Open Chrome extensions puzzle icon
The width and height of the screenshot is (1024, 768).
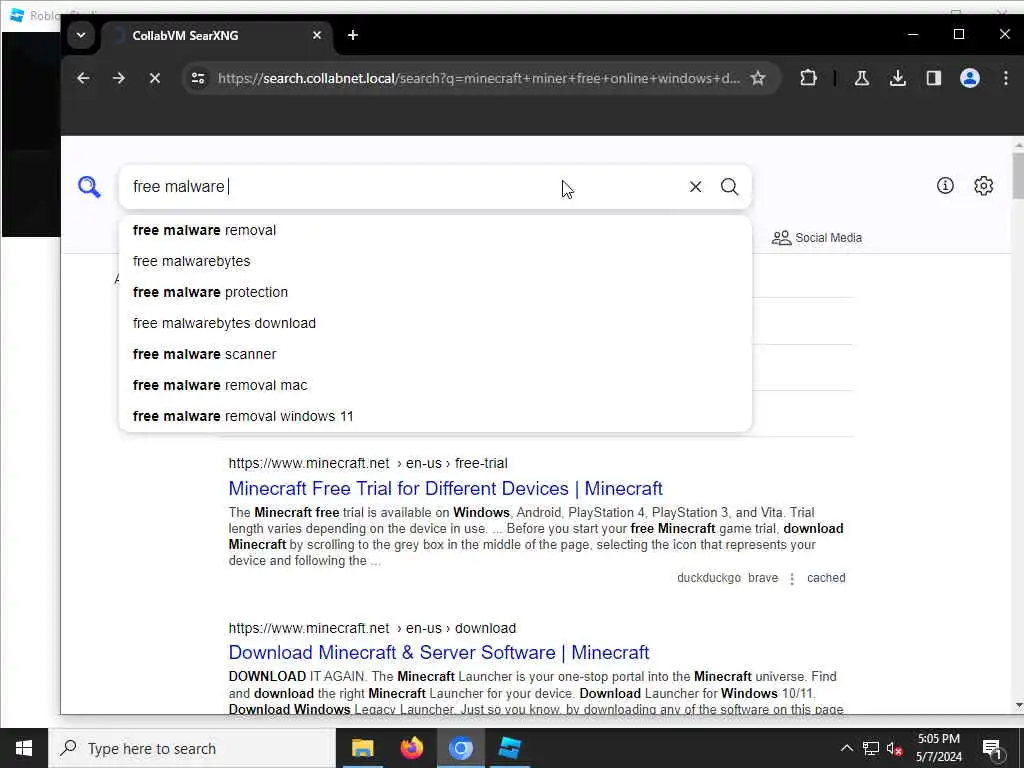[x=808, y=78]
